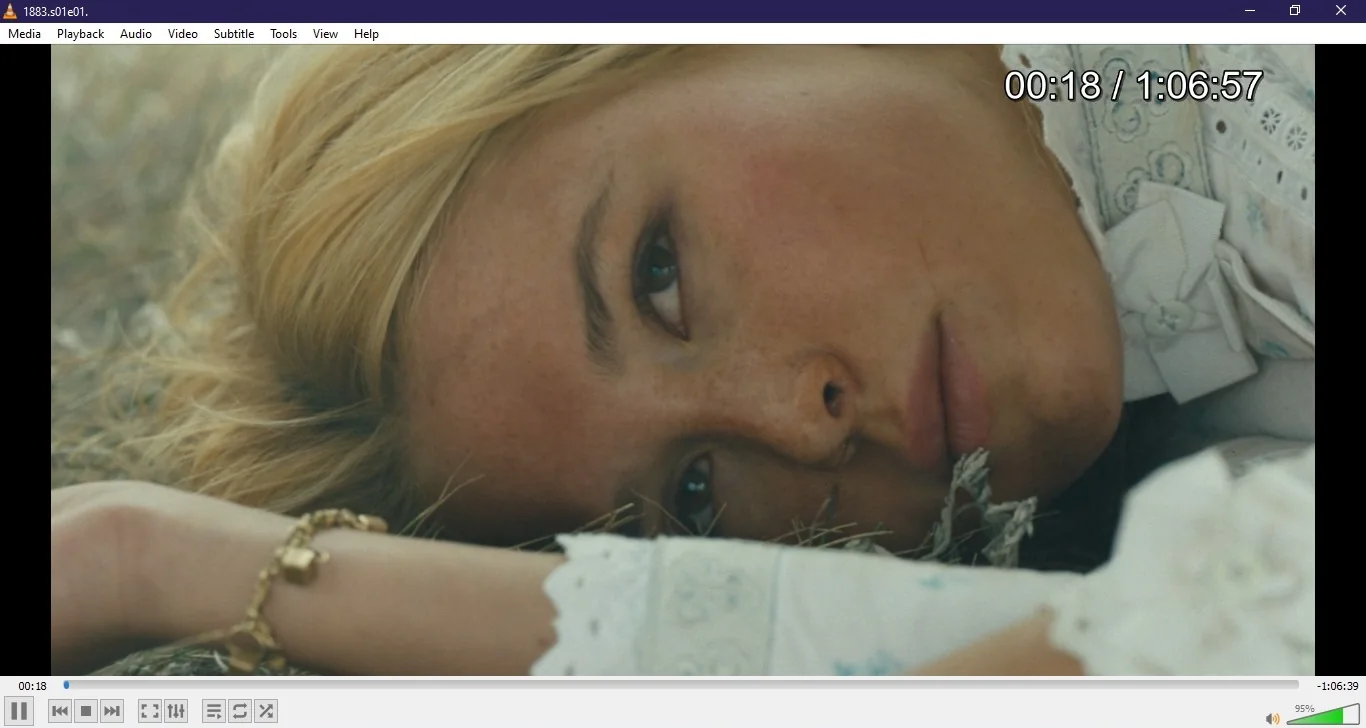This screenshot has height=728, width=1366.
Task: Open the Tools menu
Action: (284, 34)
